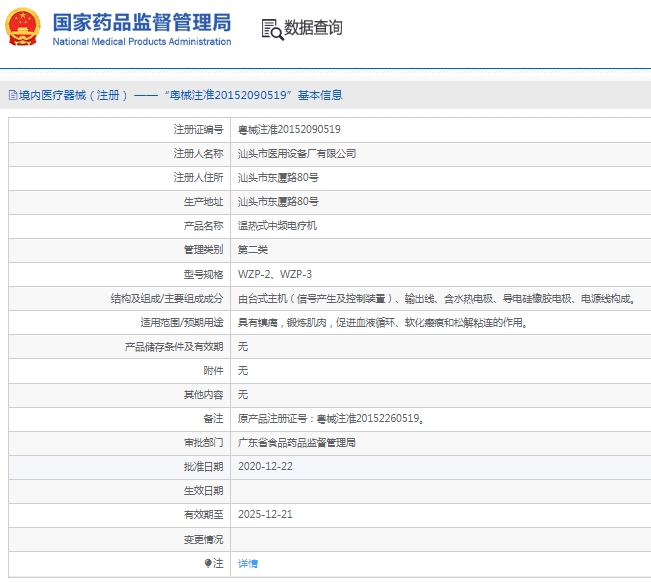The height and width of the screenshot is (583, 651).
Task: Click the 数据查询 heading text
Action: pyautogui.click(x=313, y=28)
